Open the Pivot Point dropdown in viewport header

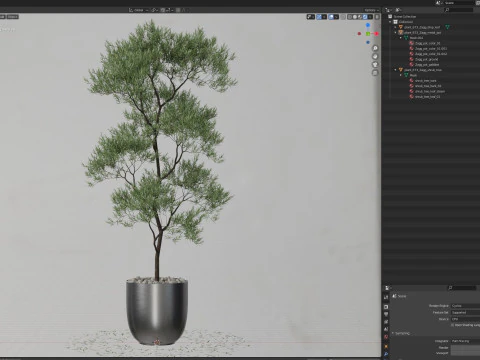[155, 10]
